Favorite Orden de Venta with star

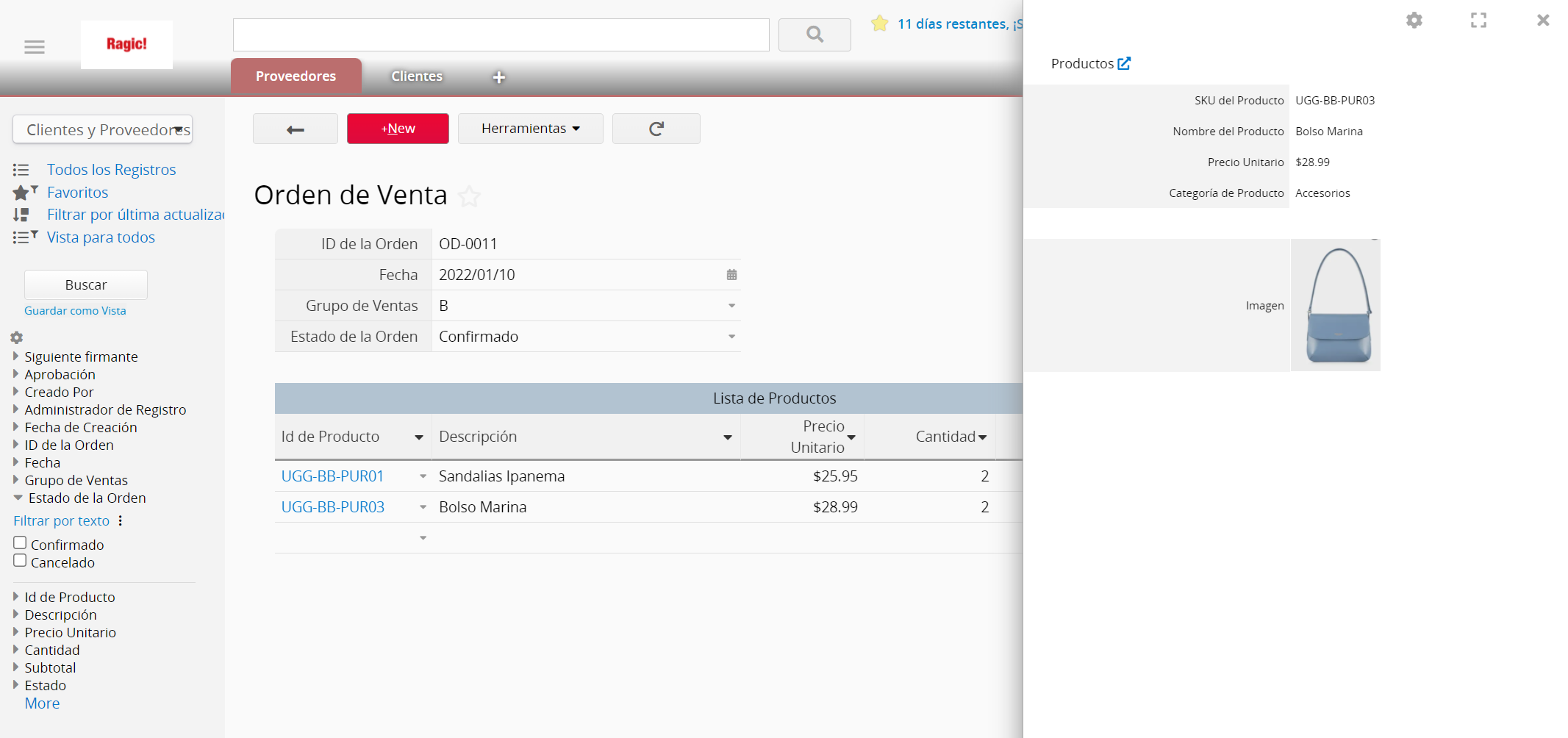(469, 196)
